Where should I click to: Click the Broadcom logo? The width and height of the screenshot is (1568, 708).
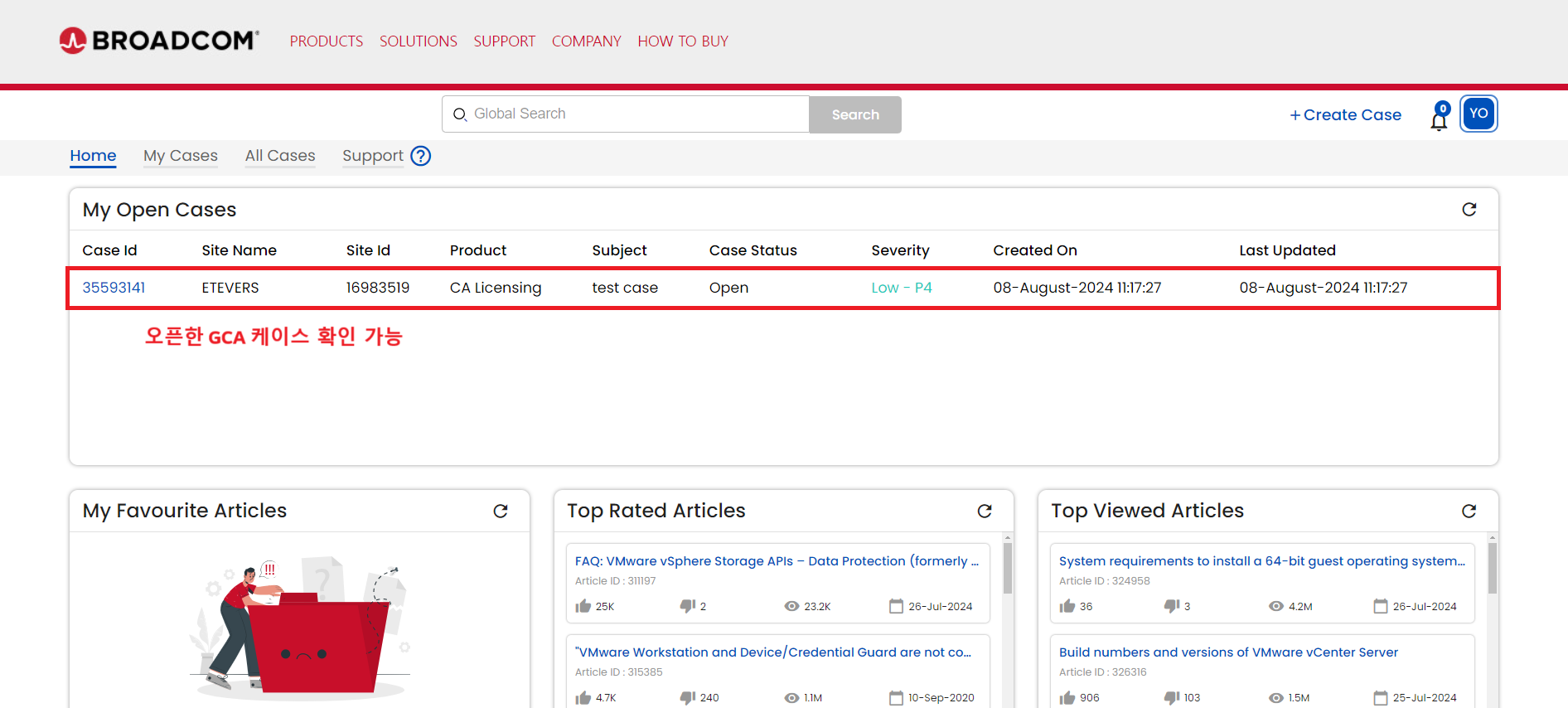coord(159,41)
